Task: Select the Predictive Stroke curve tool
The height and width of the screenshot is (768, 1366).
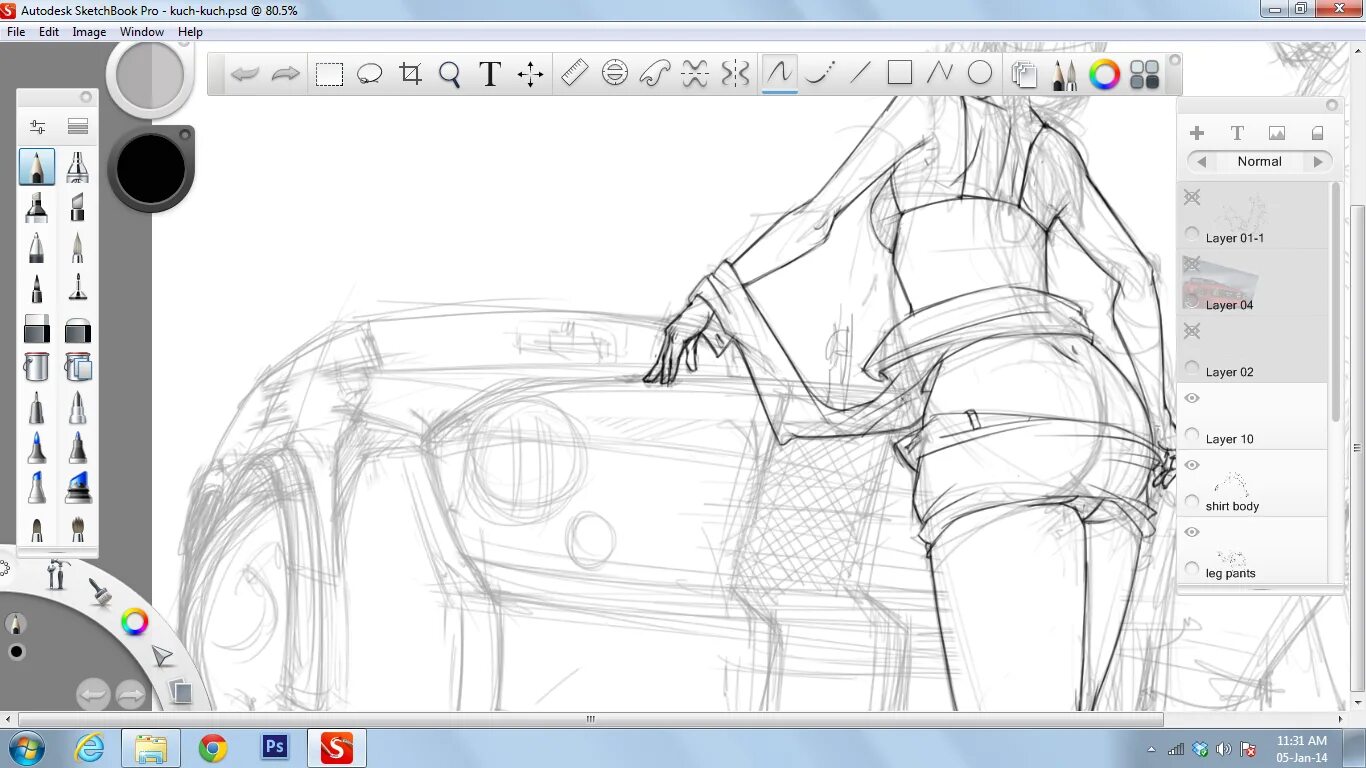Action: tap(820, 73)
